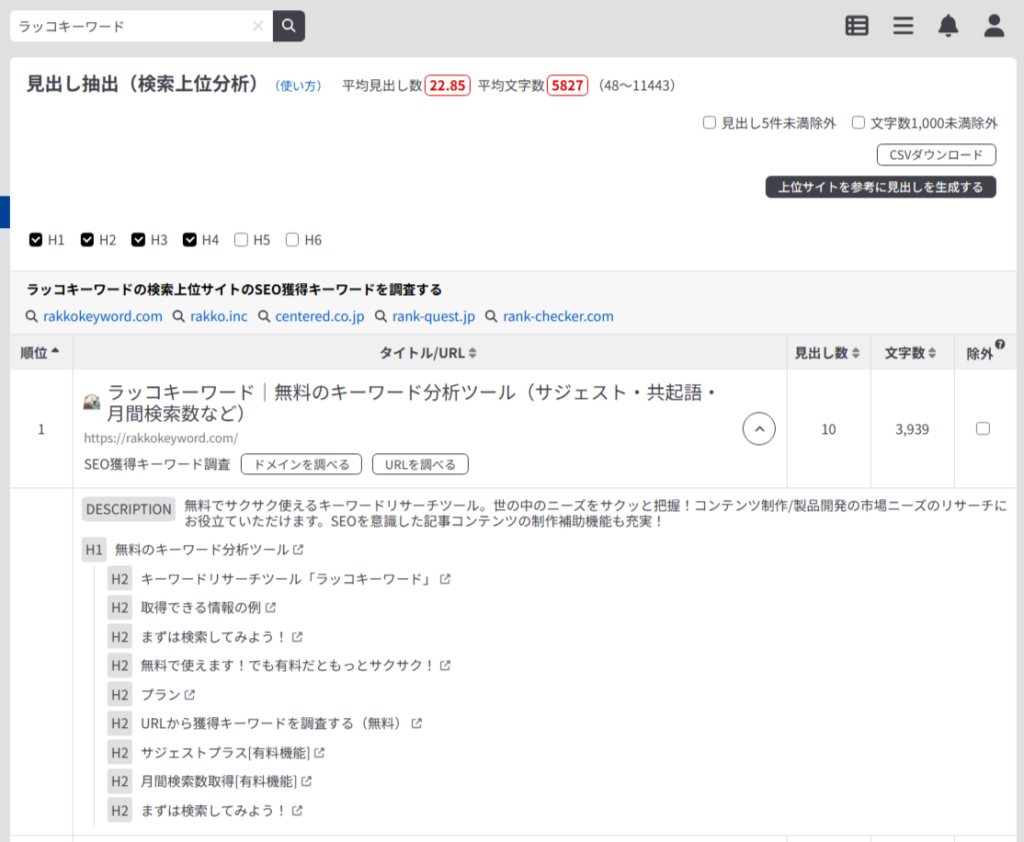Open the hamburger menu icon

click(x=903, y=26)
